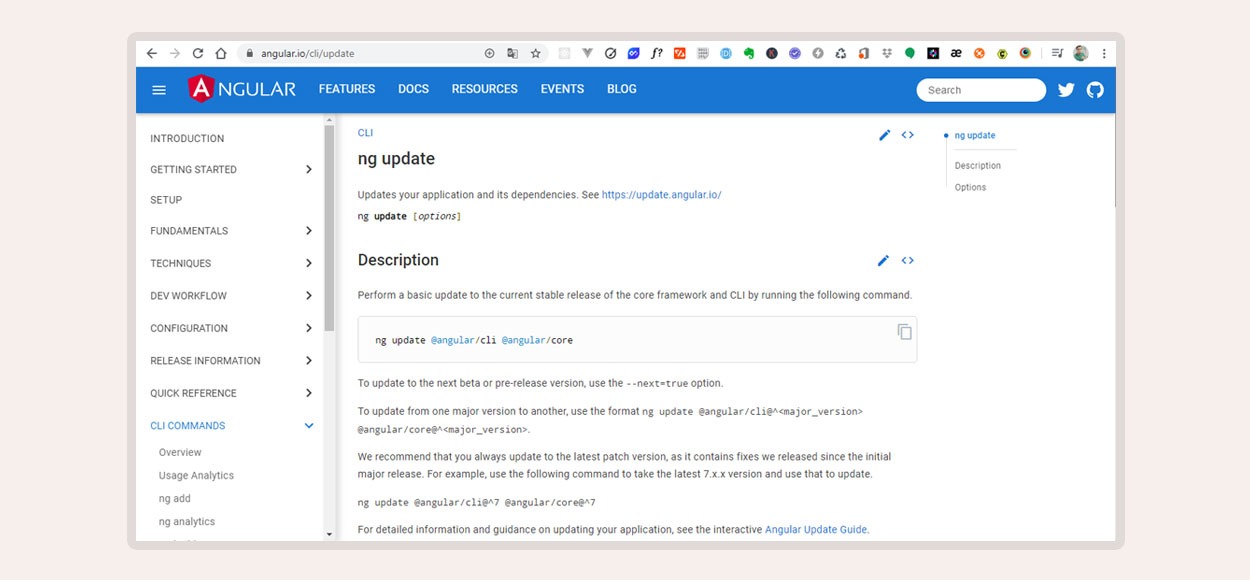Open Angular's Twitter page icon

pos(1066,90)
